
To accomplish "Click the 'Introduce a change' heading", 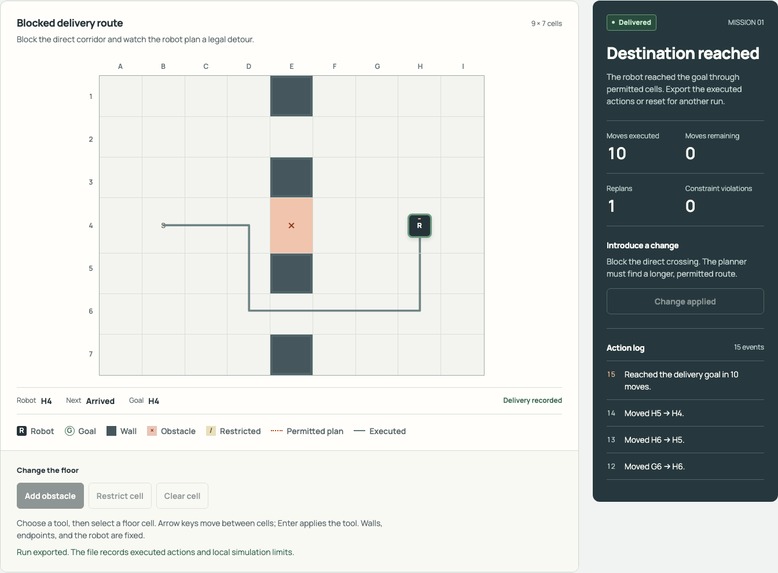I will tap(642, 246).
